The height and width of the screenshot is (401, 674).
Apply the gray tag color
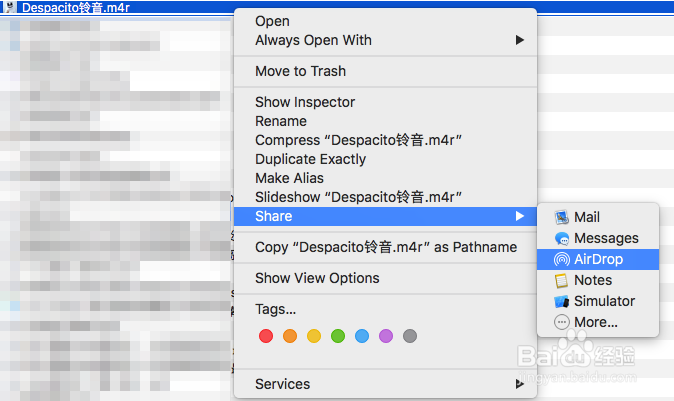click(x=410, y=336)
